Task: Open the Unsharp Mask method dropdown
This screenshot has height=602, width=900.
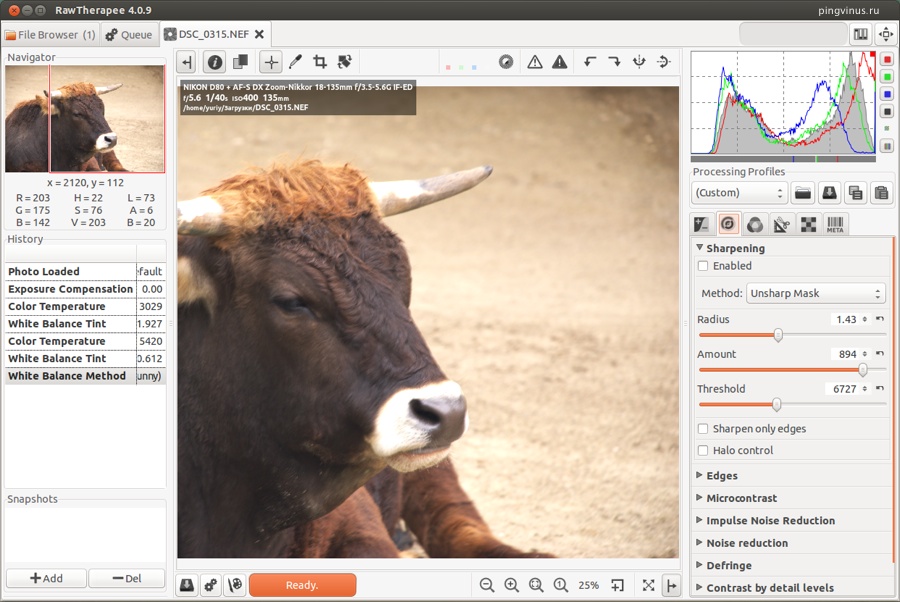Action: tap(816, 294)
